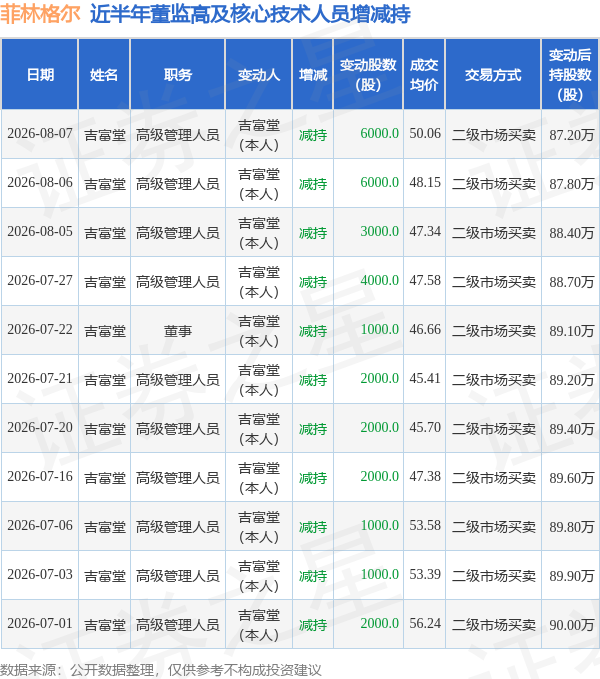Click the 近半年董监高及核心技术人员增减持 heading
600x679 pixels.
coord(250,14)
